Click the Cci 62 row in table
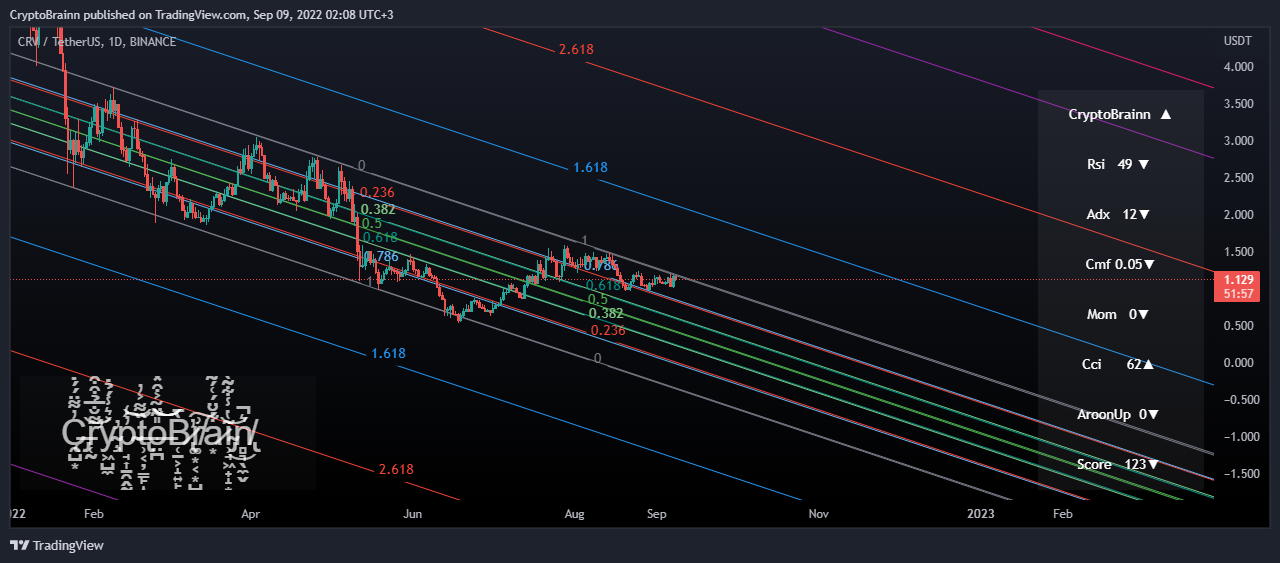Screen dimensions: 1280x563 pos(1118,365)
